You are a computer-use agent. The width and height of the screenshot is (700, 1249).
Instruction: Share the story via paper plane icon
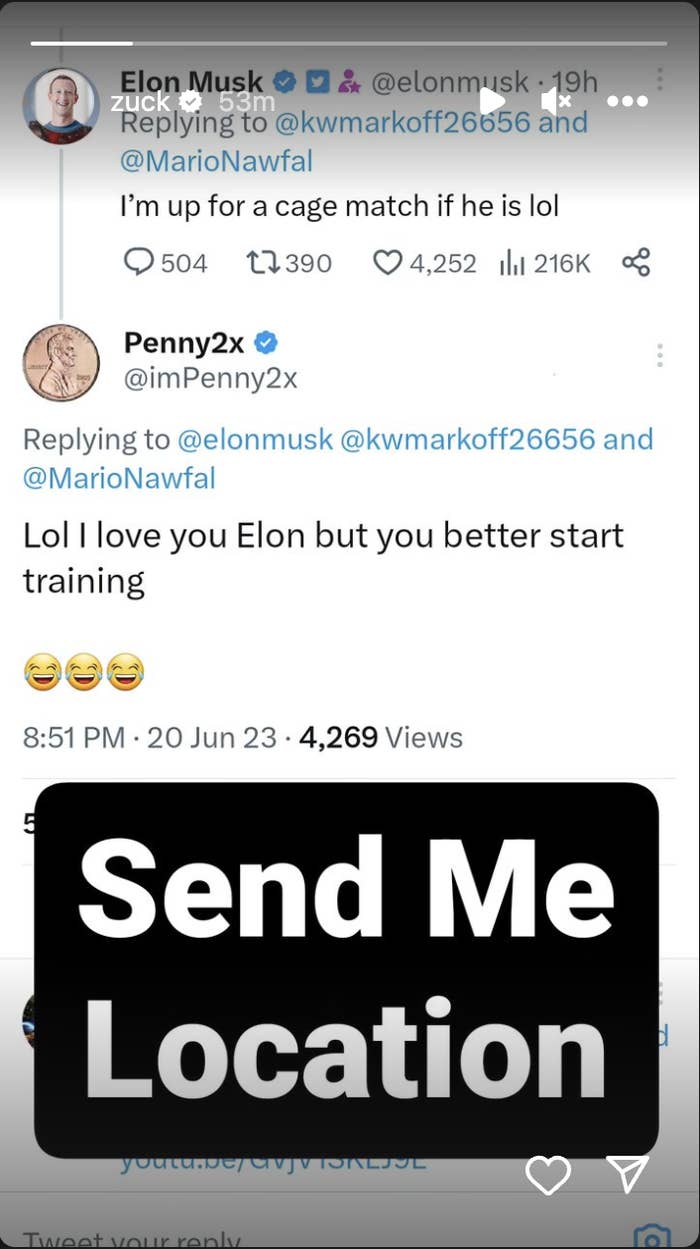628,1174
